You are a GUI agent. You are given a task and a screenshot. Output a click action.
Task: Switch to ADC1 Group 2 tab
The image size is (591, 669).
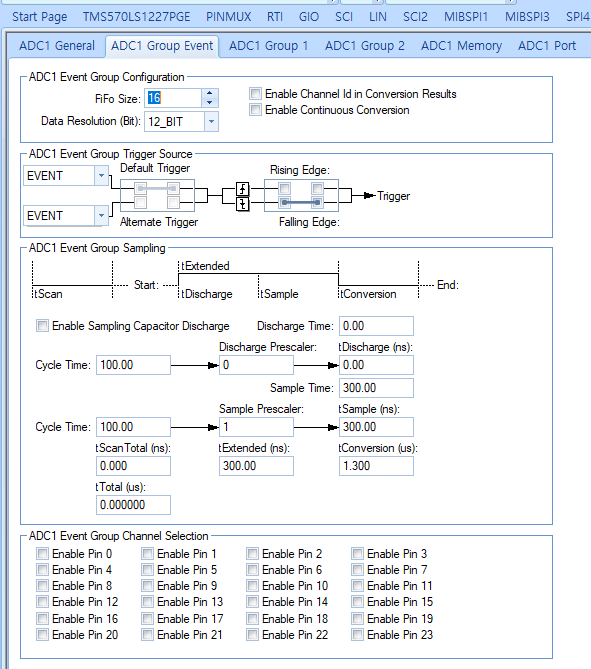365,46
